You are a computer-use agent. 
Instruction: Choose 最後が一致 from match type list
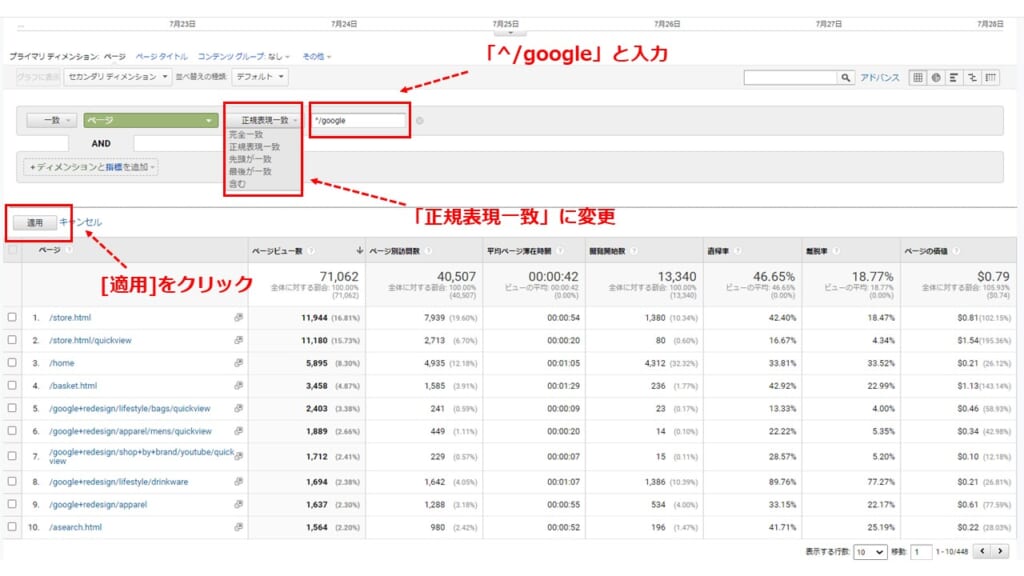tap(250, 172)
